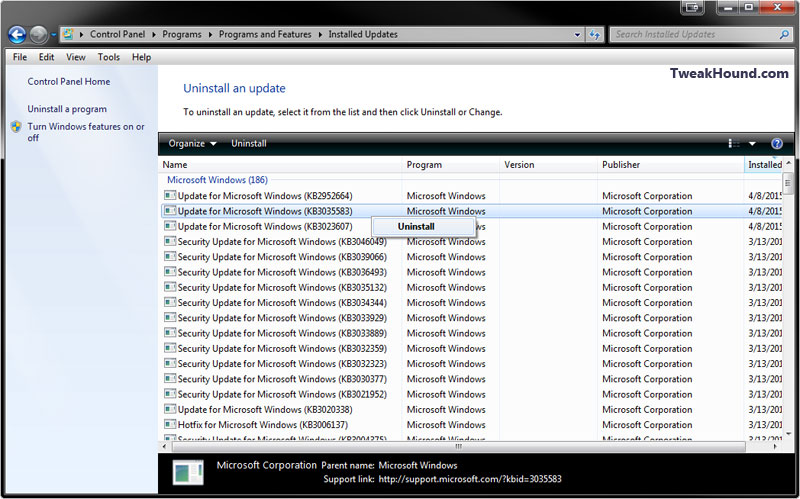Click the icon of security update KB3033889
Screen dimensions: 800x499
(170, 333)
